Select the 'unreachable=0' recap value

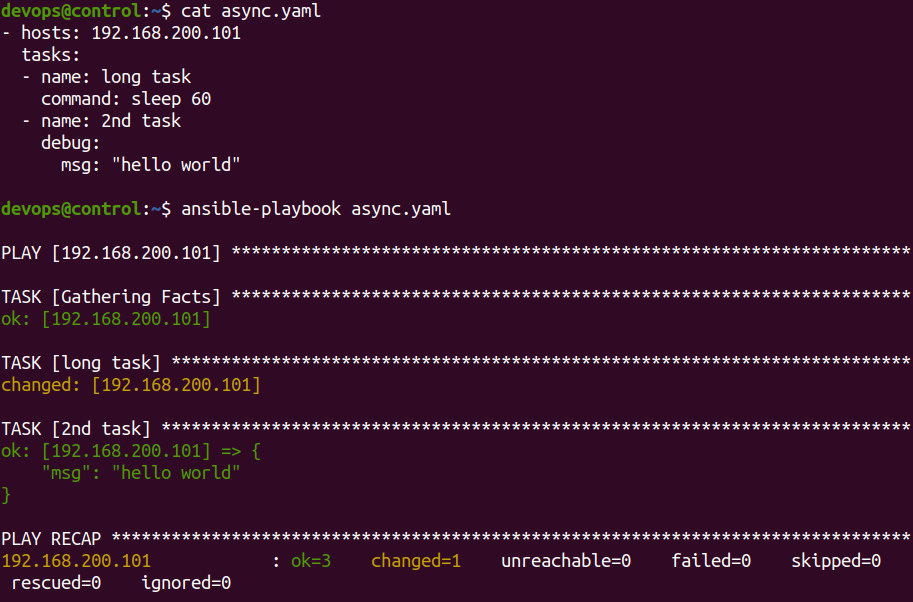point(566,561)
